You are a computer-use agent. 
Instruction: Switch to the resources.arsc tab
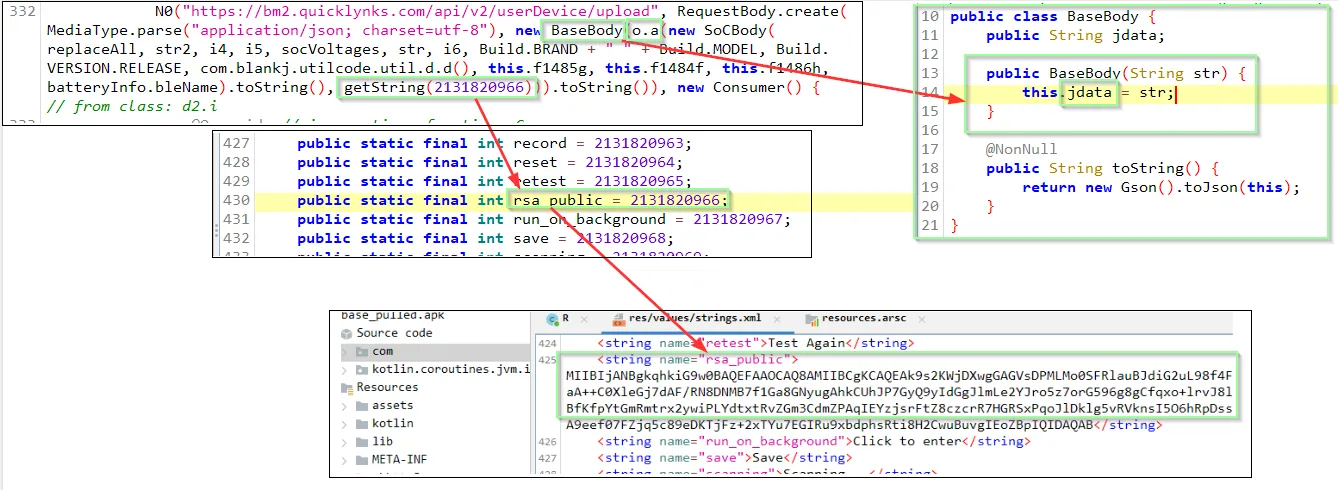tap(862, 319)
